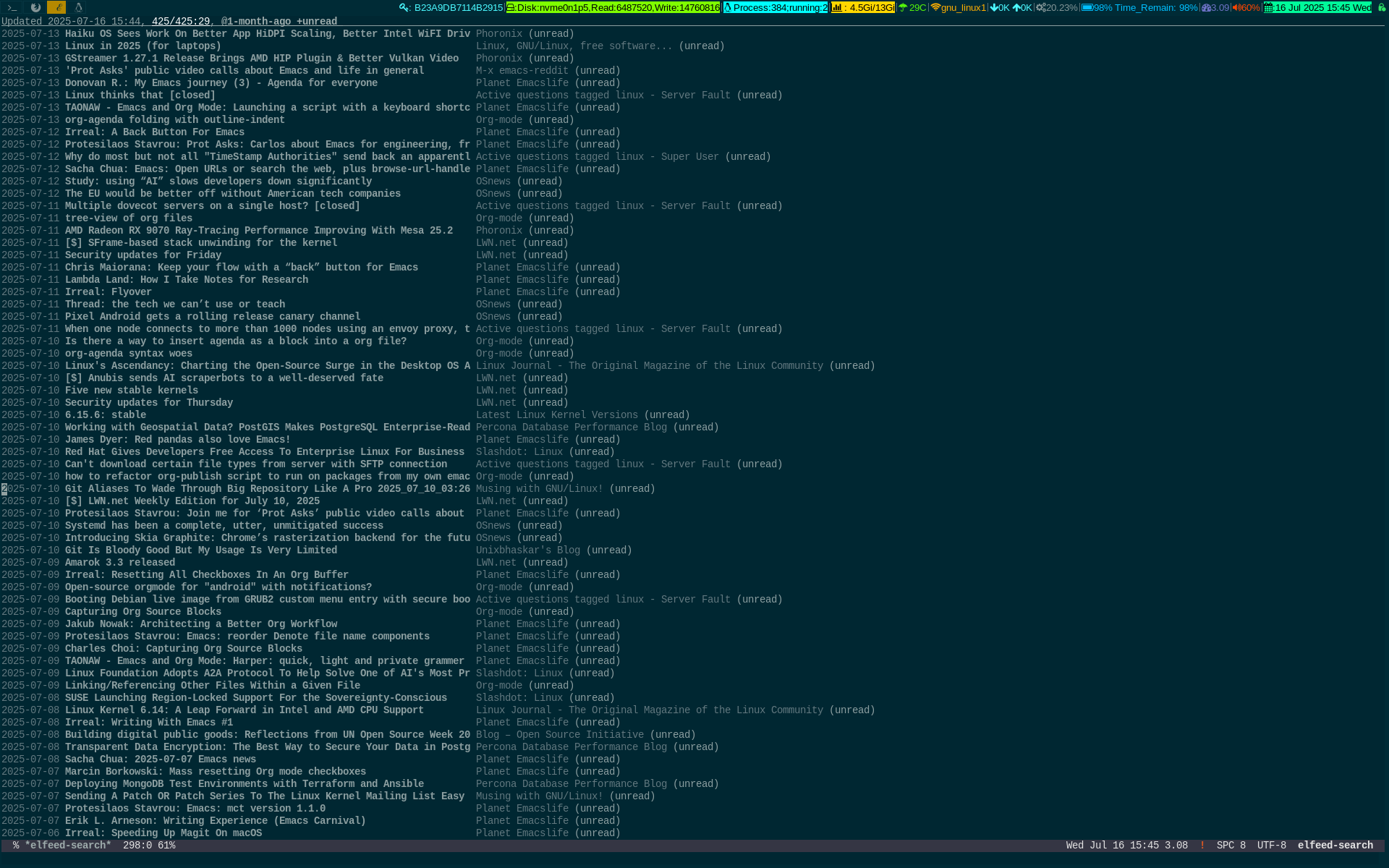Click the *elfeed-search* buffer name
The image size is (1389, 868).
point(68,845)
